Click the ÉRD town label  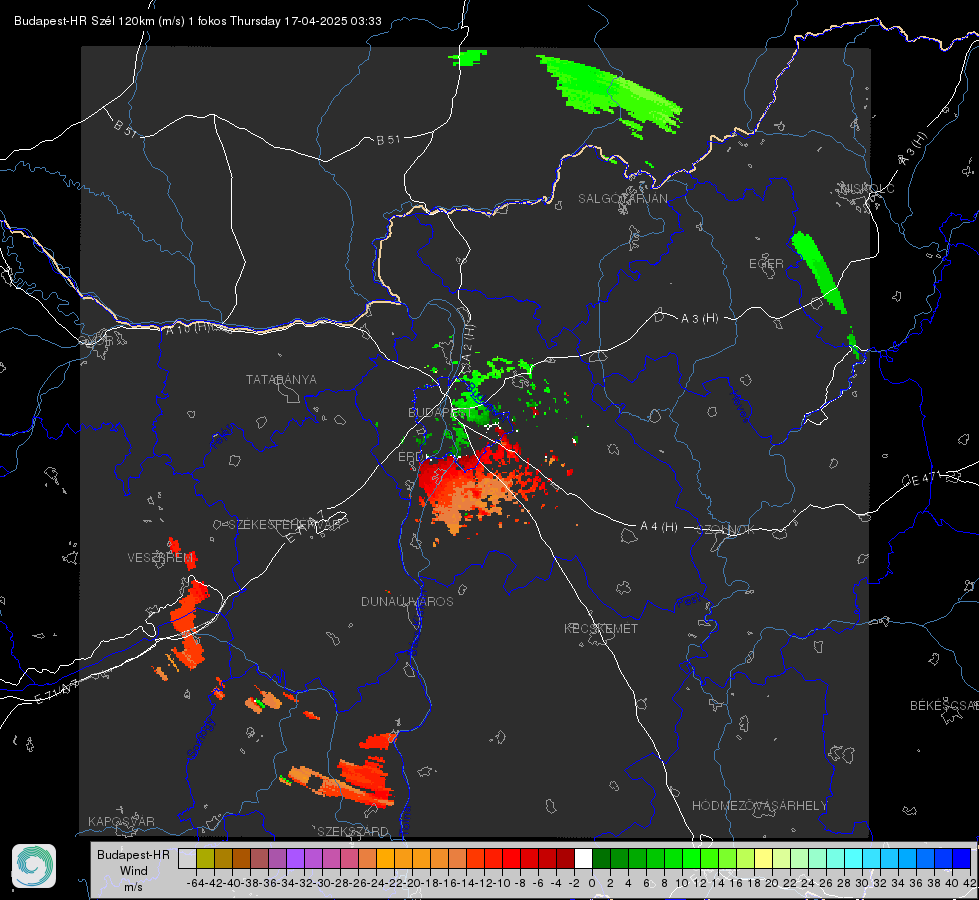(410, 457)
